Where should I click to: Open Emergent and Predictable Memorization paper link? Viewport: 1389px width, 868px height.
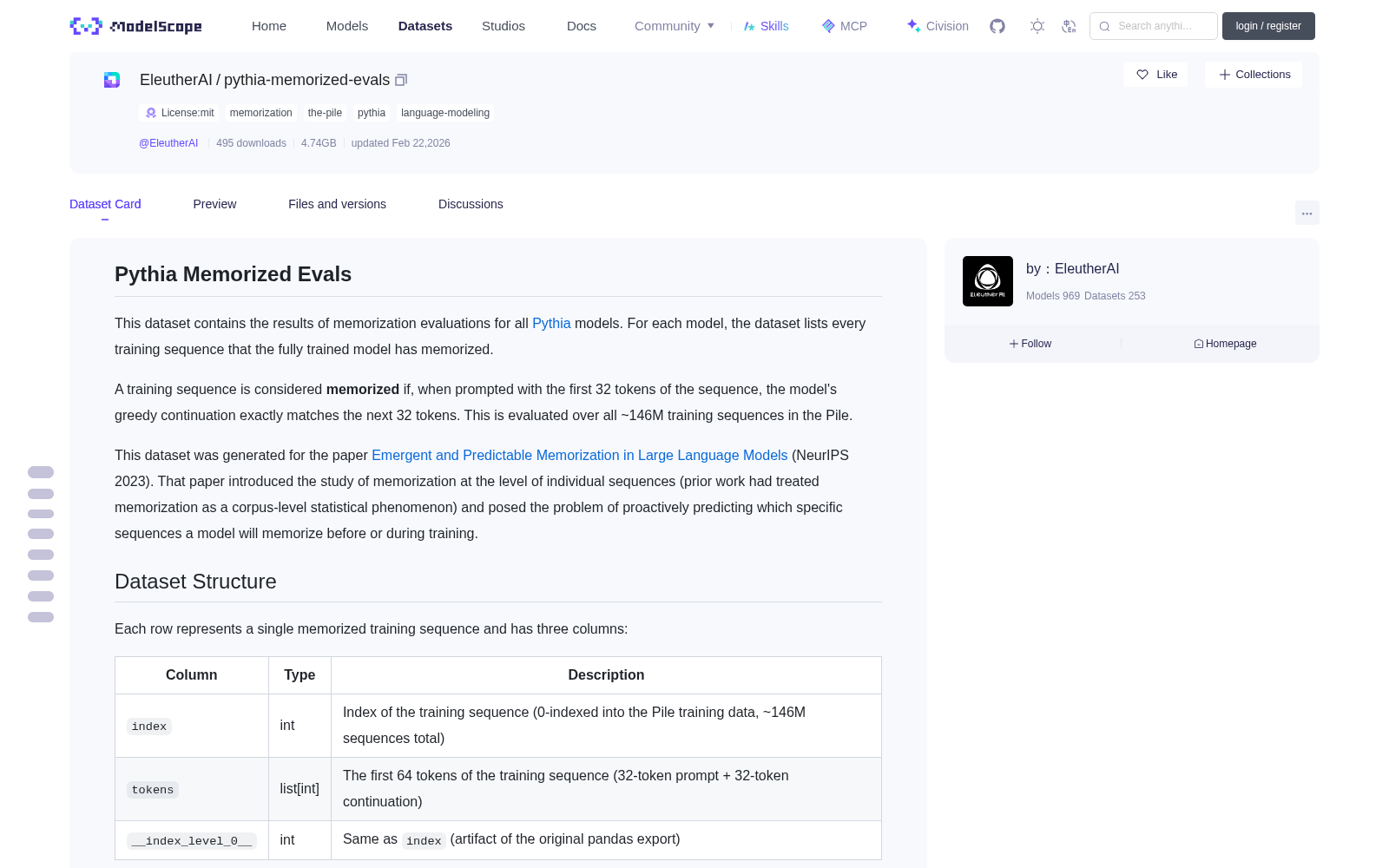[x=580, y=455]
